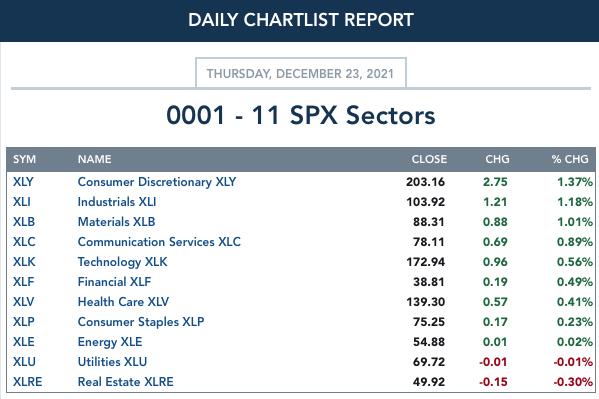The image size is (599, 399).
Task: Open the Real Estate XLRE link
Action: tap(125, 382)
